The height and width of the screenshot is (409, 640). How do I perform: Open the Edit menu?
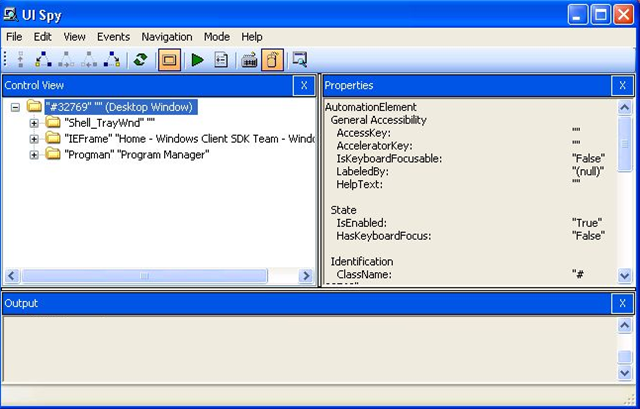coord(42,37)
